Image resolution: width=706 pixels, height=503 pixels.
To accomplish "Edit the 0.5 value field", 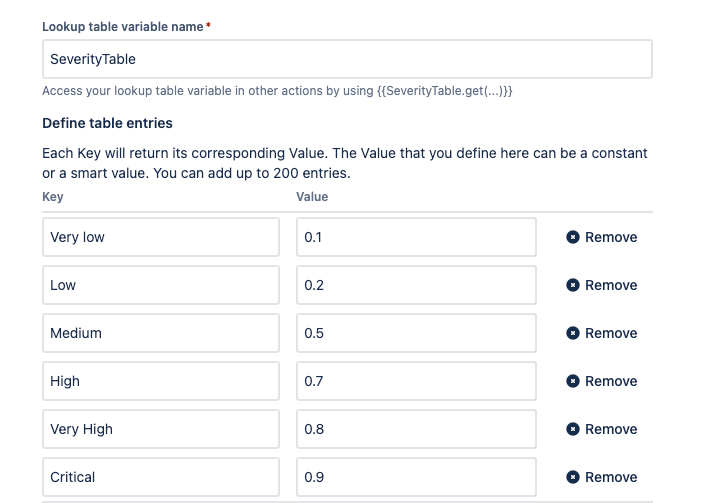I will tap(416, 333).
